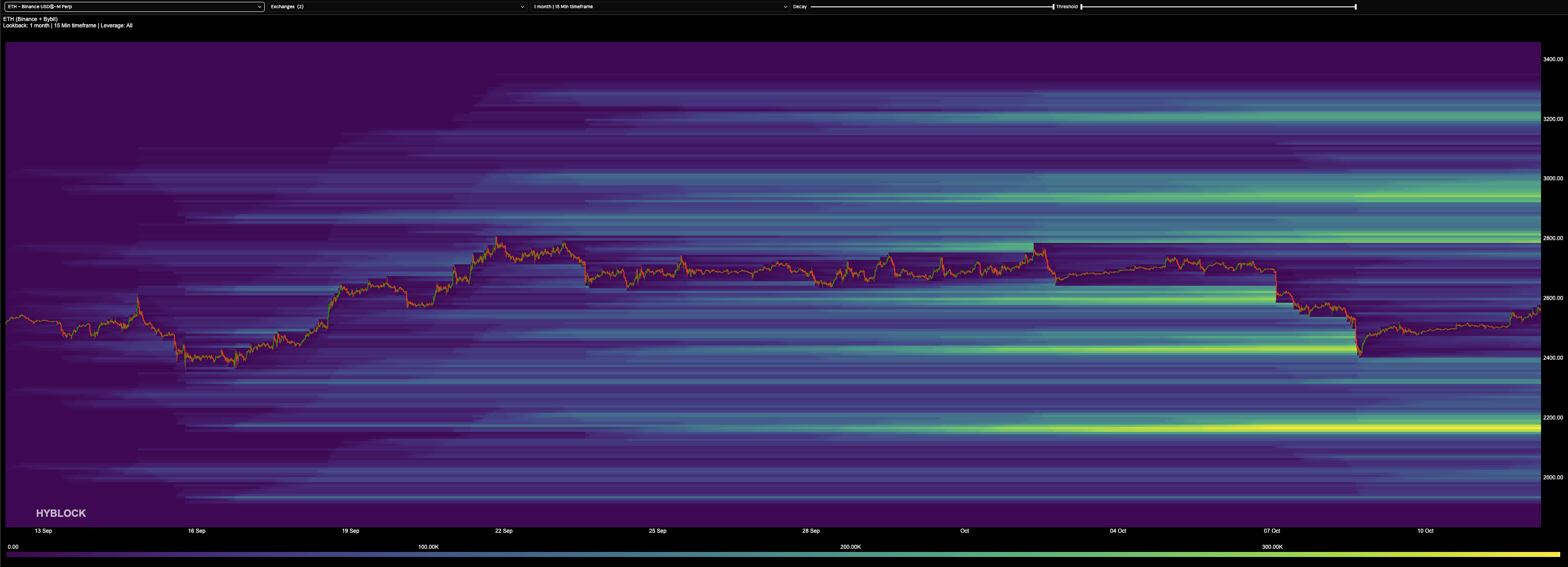Click the 2600.00 price axis label
This screenshot has width=1568, height=567.
(x=1553, y=298)
